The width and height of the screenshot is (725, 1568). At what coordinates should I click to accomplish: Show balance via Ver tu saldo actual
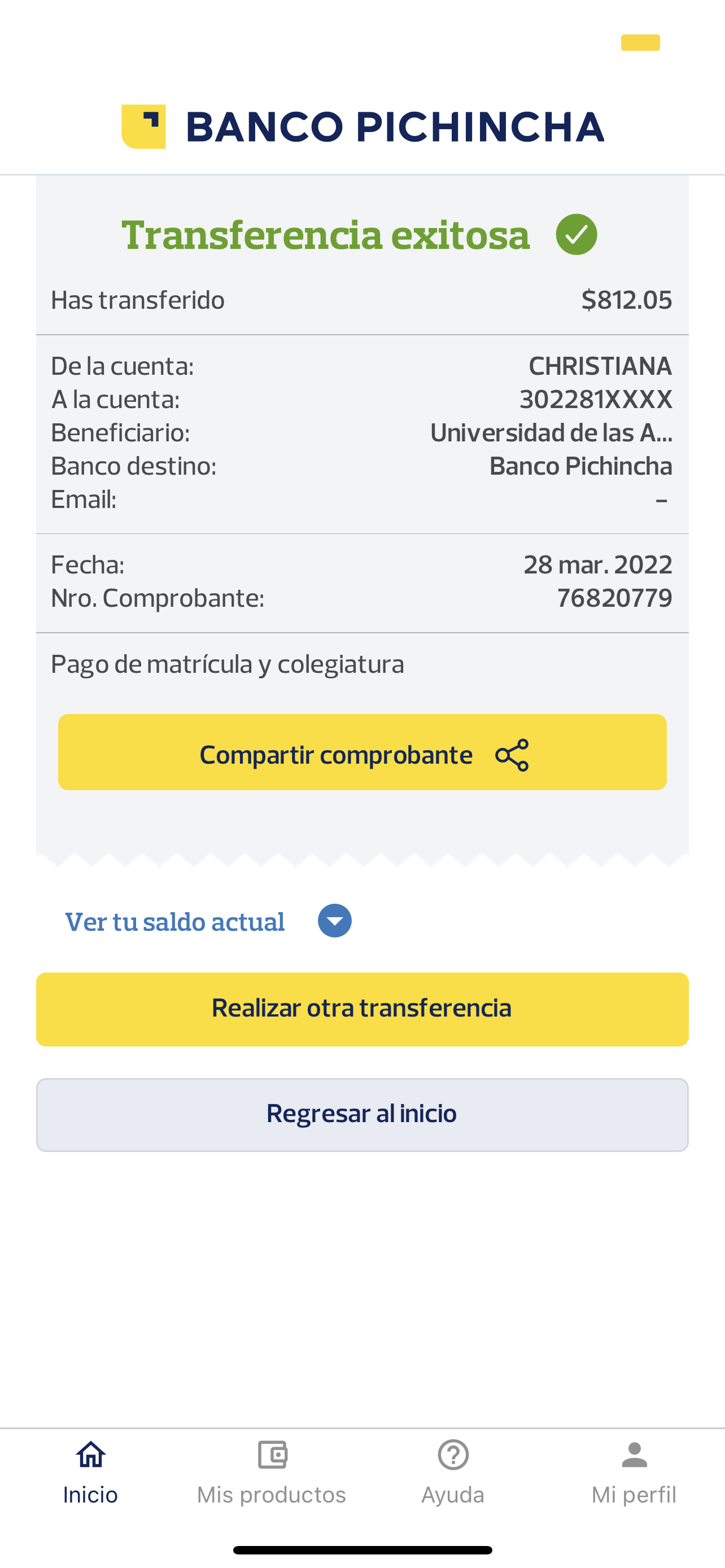tap(174, 922)
